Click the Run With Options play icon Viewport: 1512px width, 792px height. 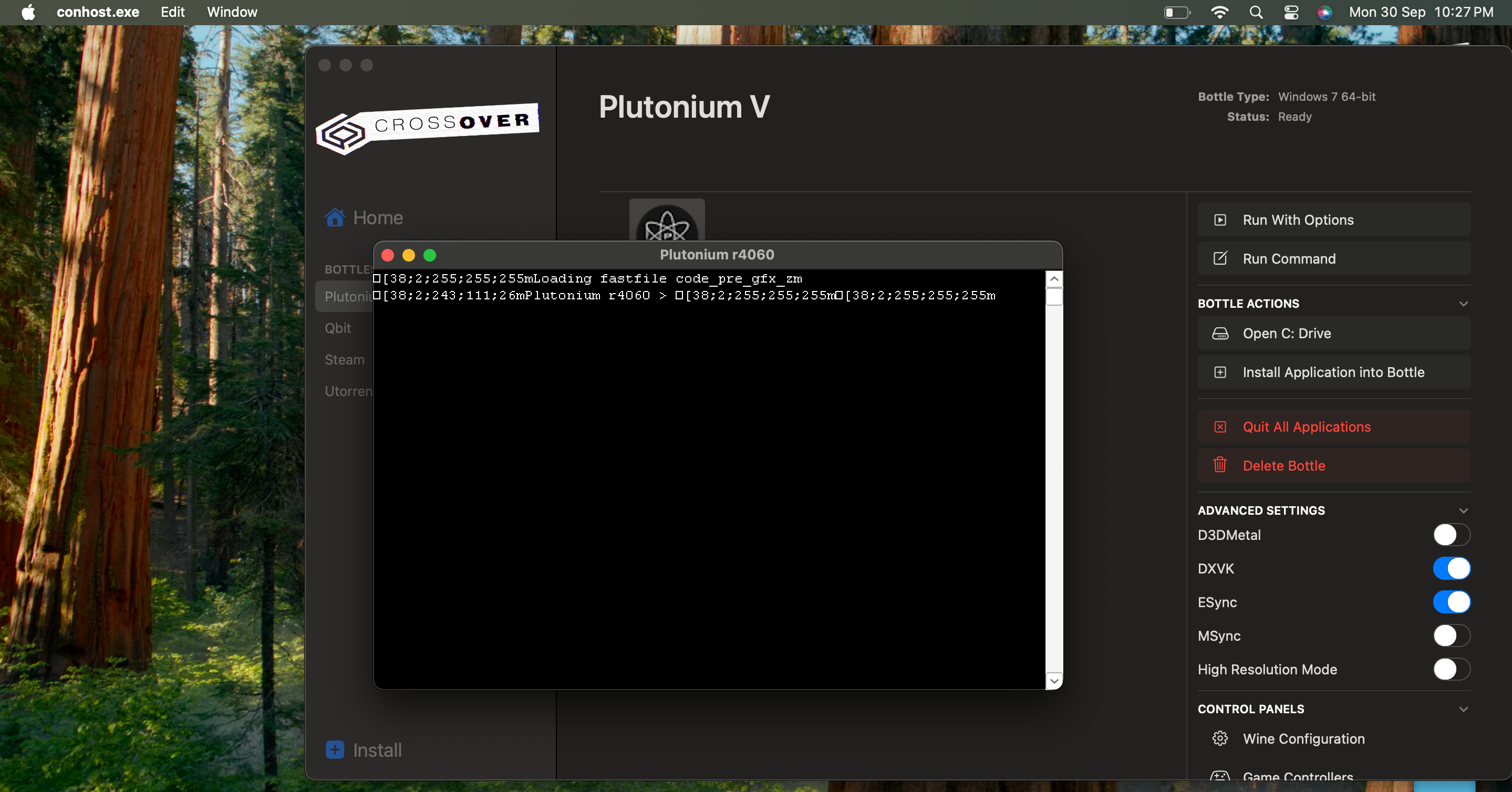[1220, 220]
